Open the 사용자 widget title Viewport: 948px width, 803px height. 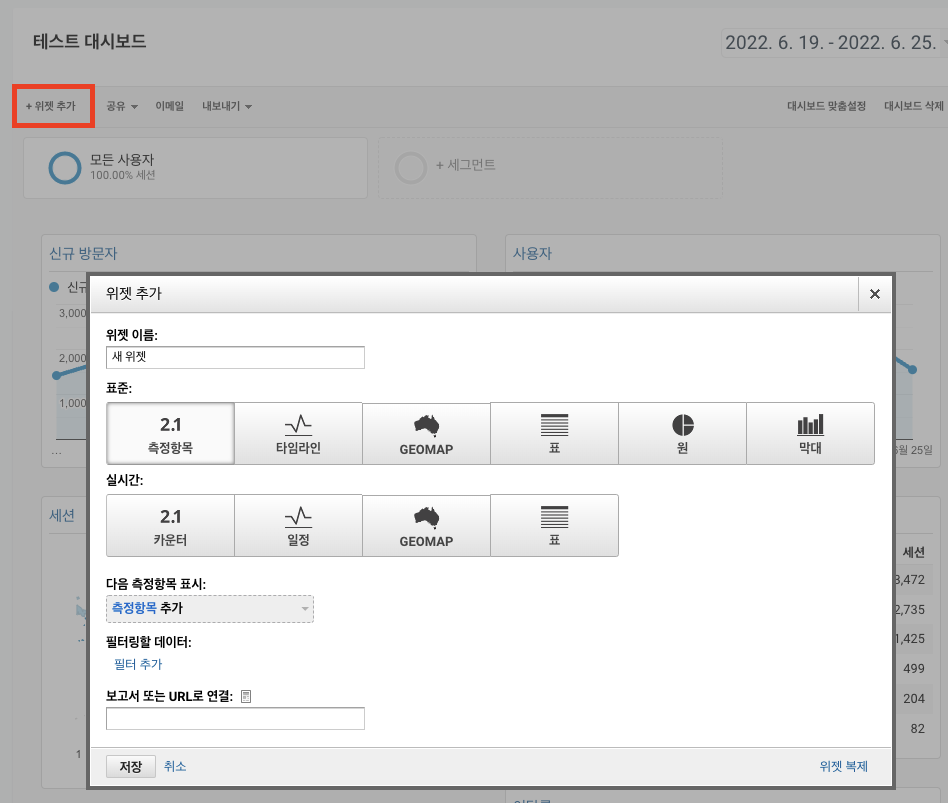(533, 253)
